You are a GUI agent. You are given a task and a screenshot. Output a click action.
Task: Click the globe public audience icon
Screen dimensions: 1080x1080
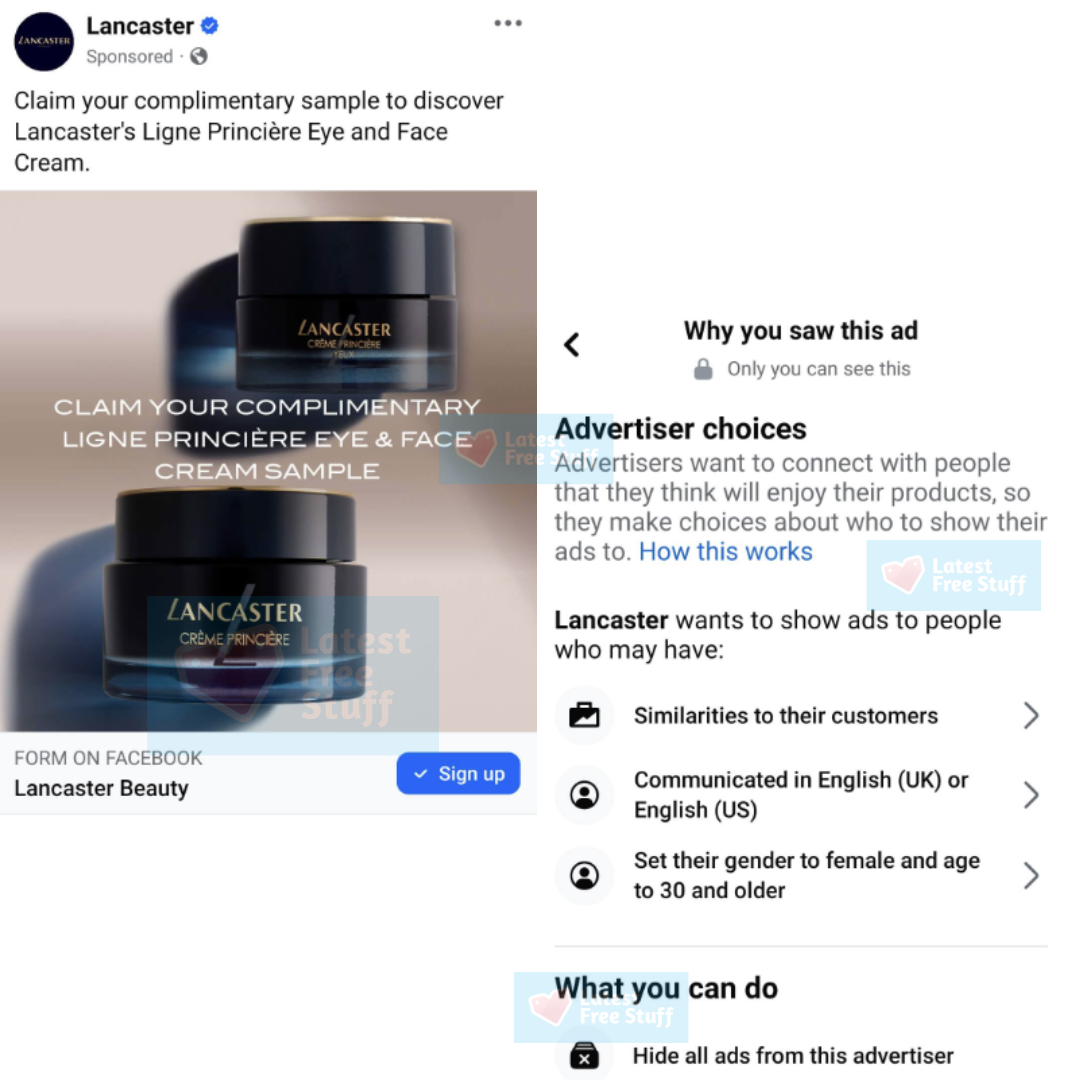click(x=198, y=56)
